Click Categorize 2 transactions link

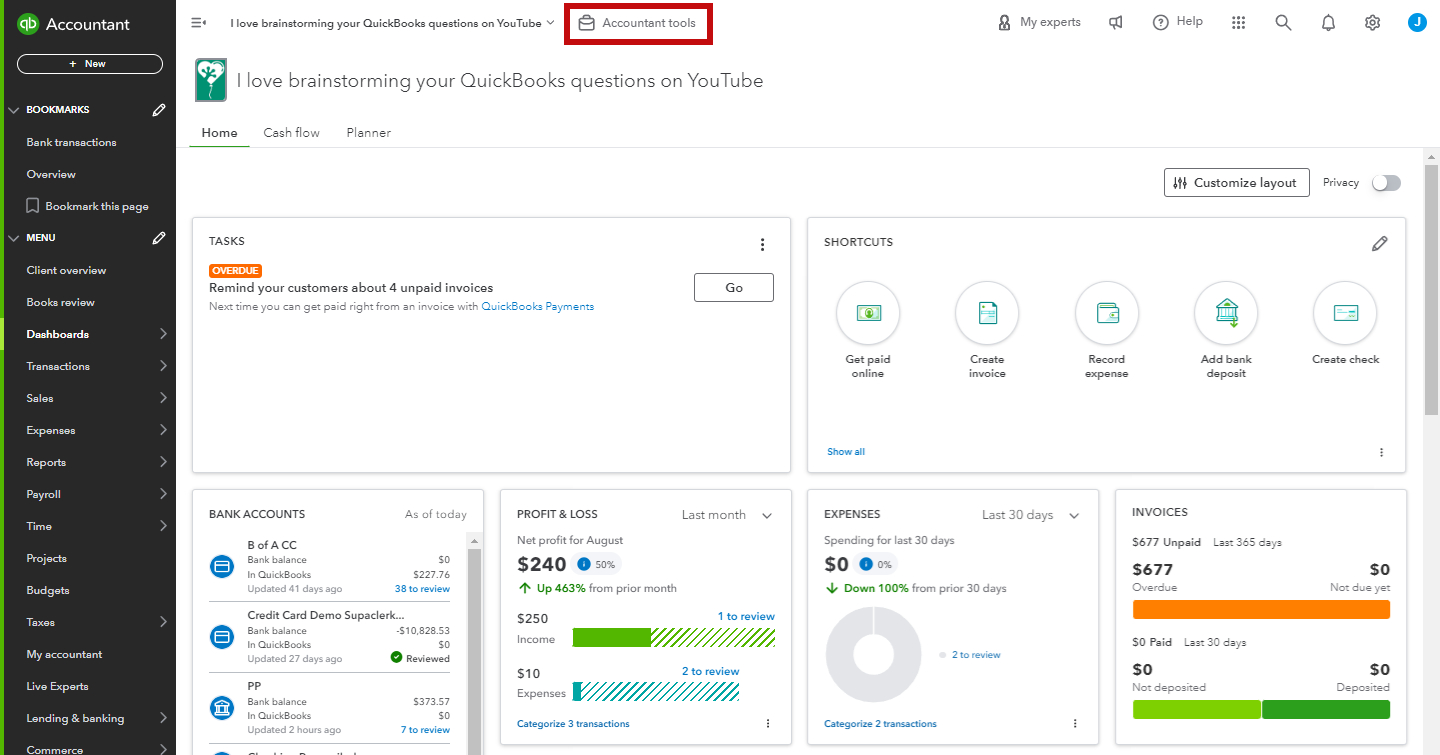click(880, 723)
